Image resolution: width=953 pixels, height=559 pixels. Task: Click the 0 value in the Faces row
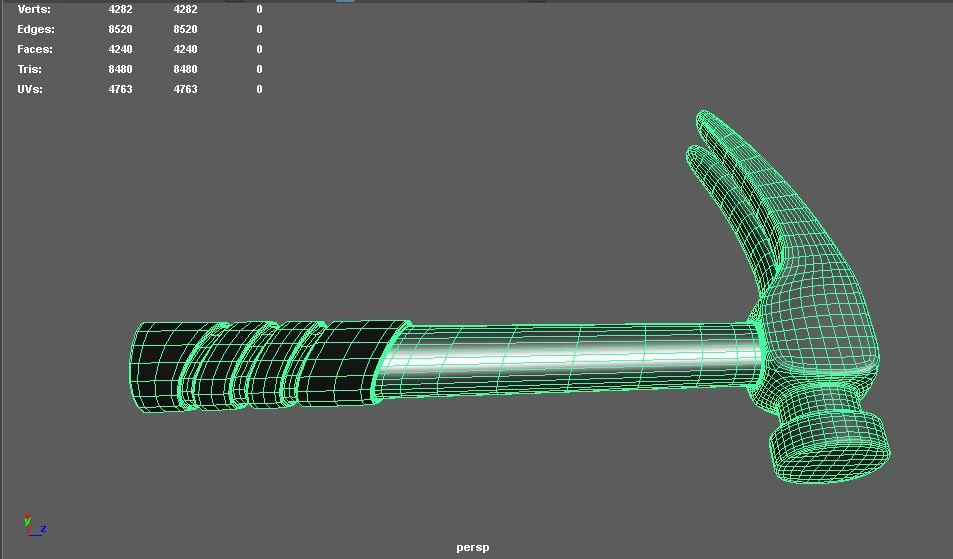pos(260,49)
